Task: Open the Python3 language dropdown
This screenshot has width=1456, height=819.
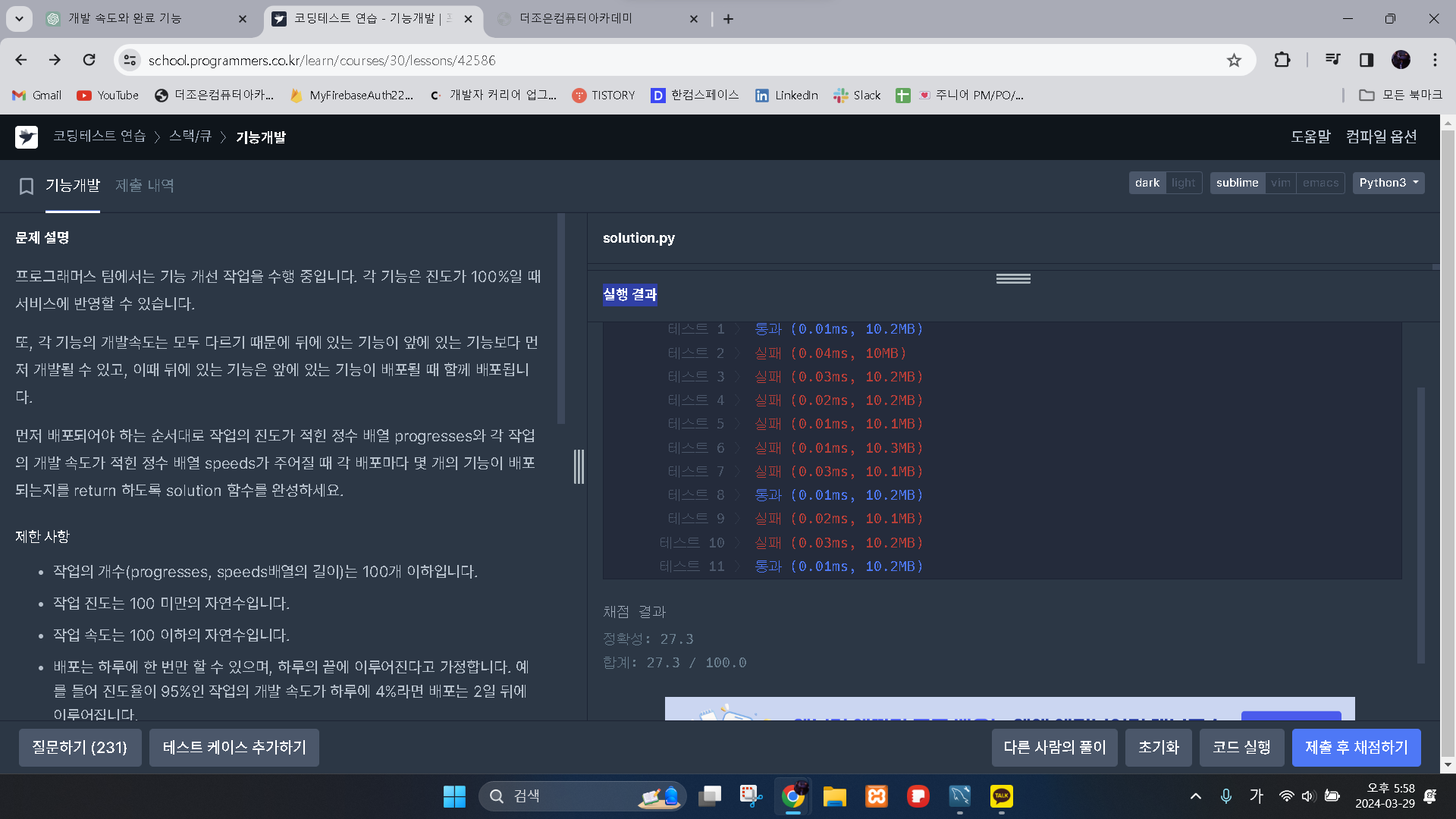Action: coord(1388,183)
